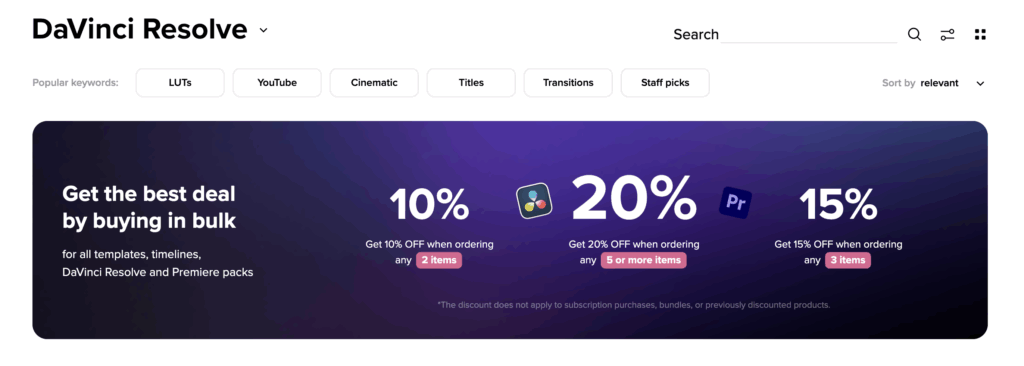The height and width of the screenshot is (366, 1024).
Task: Select the LUTs keyword
Action: click(180, 83)
